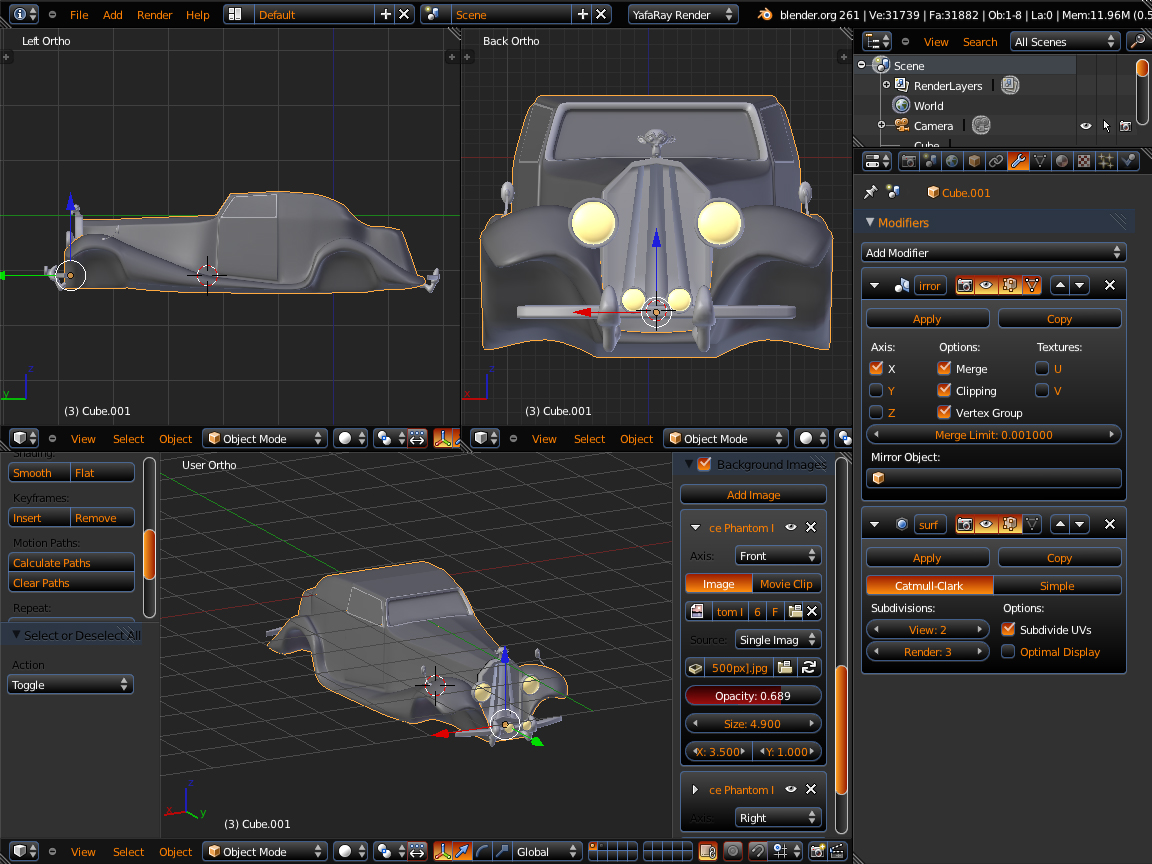Image resolution: width=1152 pixels, height=864 pixels.
Task: Open the Texture checkerboard tab
Action: 1084,161
